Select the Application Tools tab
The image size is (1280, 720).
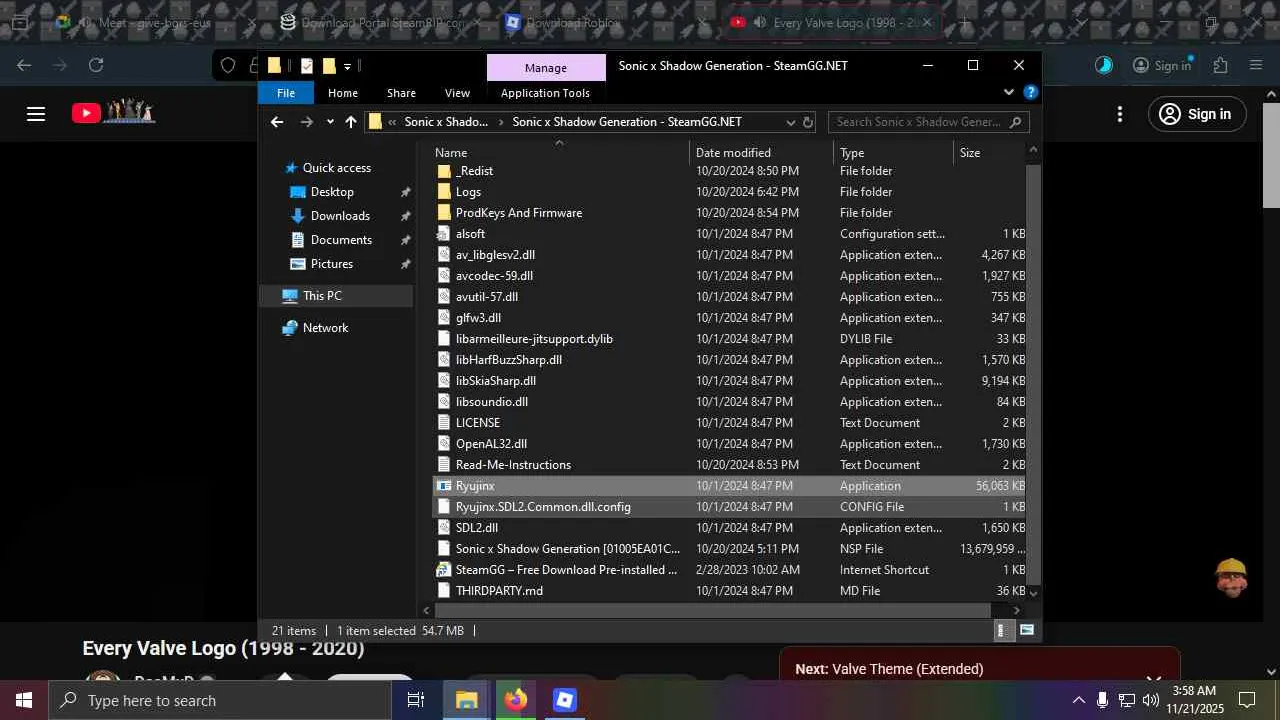pyautogui.click(x=545, y=93)
